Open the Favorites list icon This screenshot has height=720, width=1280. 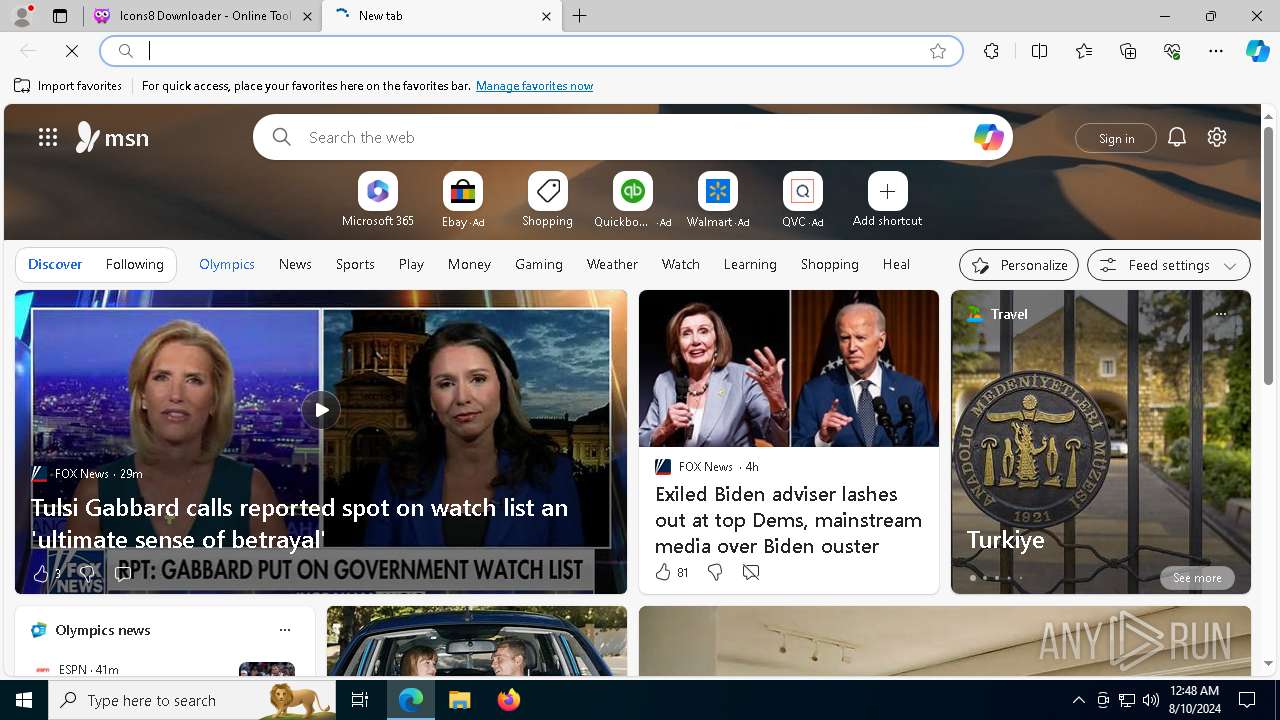1084,51
